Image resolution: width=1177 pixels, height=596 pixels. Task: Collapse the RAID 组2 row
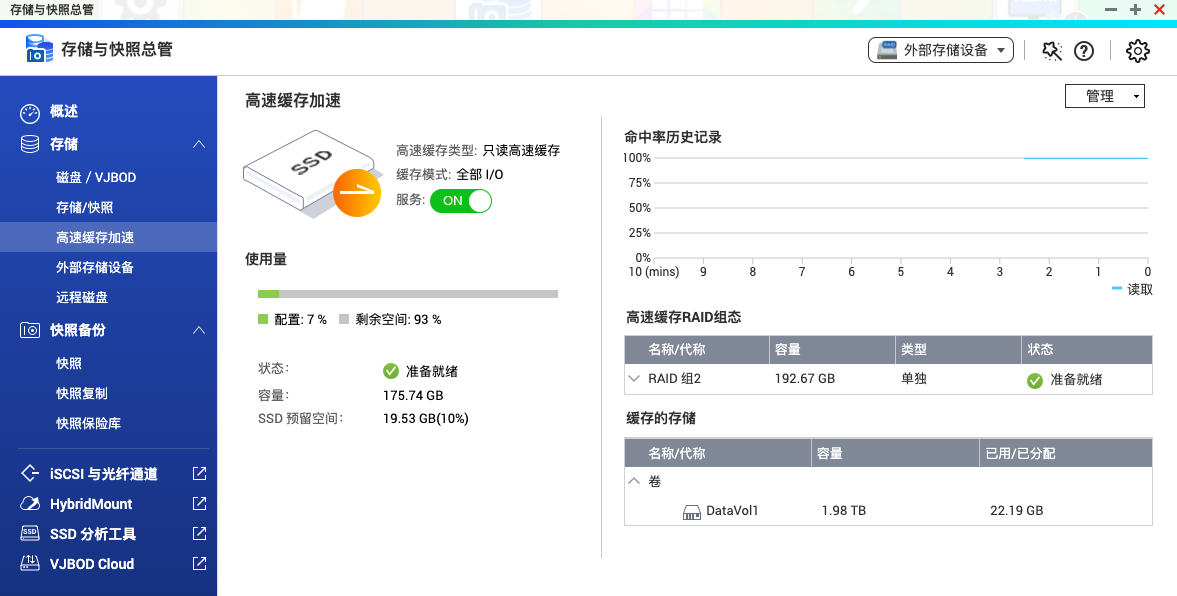[x=635, y=379]
